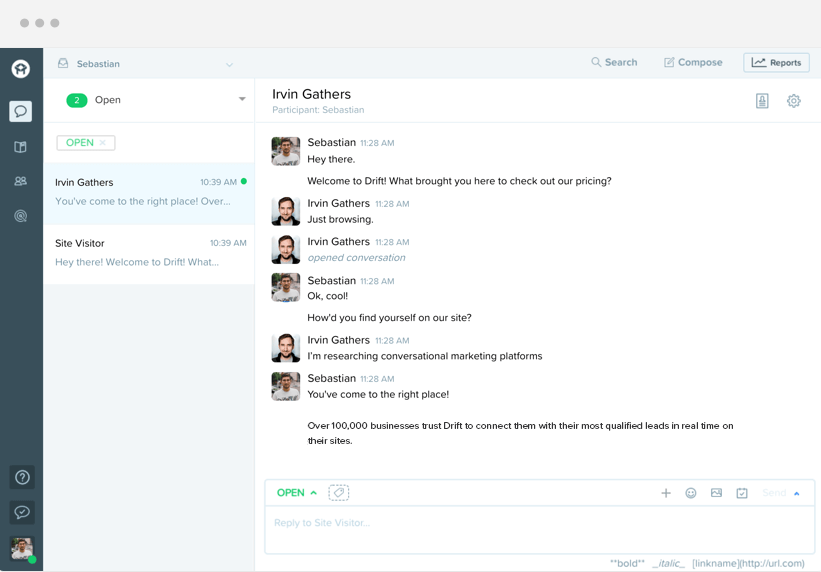Screen dimensions: 821x572
Task: Click the Search label in top bar
Action: tap(621, 62)
